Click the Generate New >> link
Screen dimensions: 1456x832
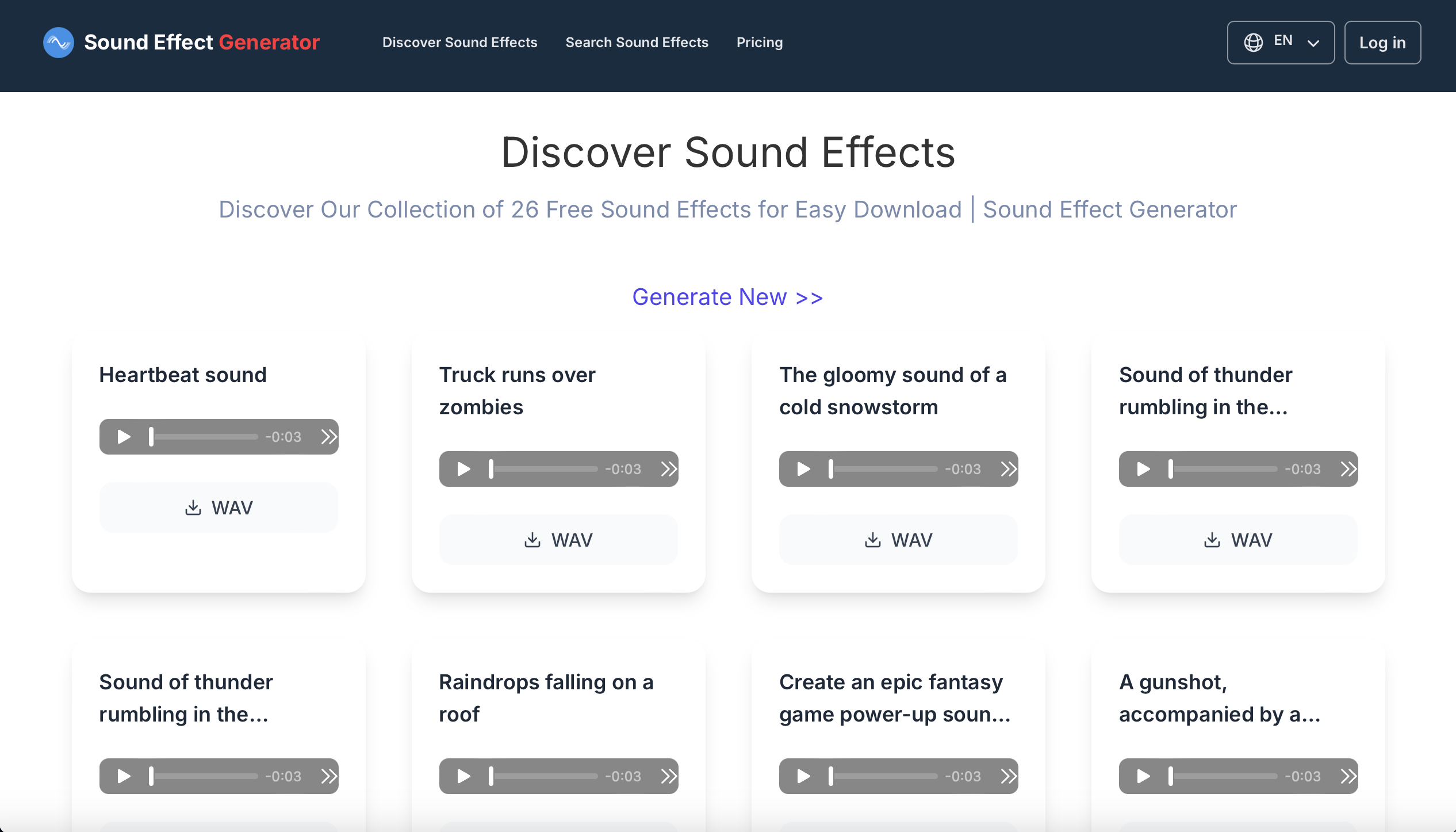pos(727,297)
